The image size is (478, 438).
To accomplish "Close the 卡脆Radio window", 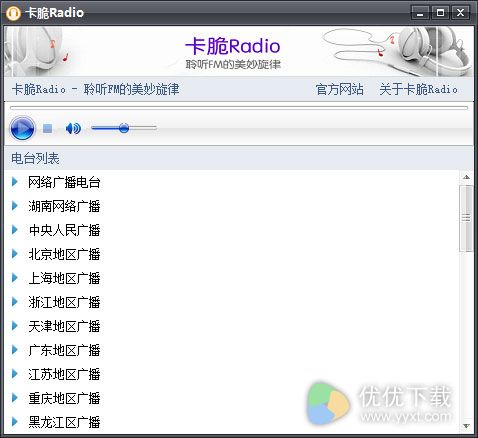I will [x=461, y=13].
